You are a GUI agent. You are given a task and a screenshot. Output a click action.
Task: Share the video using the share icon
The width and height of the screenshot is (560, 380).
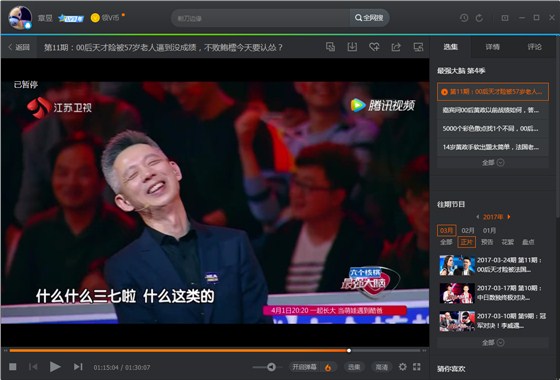coord(396,47)
